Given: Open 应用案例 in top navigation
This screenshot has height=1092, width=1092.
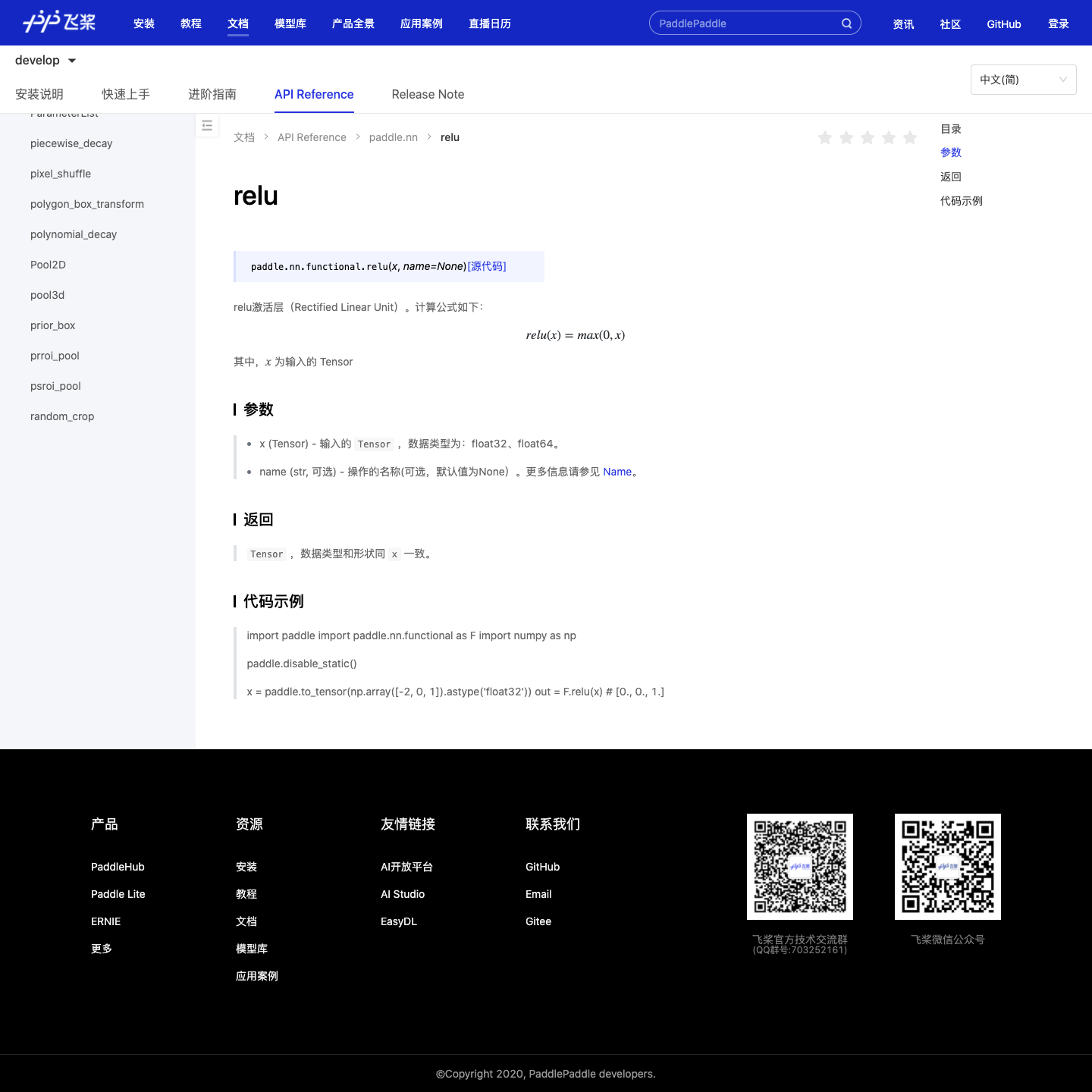Looking at the screenshot, I should coord(422,24).
